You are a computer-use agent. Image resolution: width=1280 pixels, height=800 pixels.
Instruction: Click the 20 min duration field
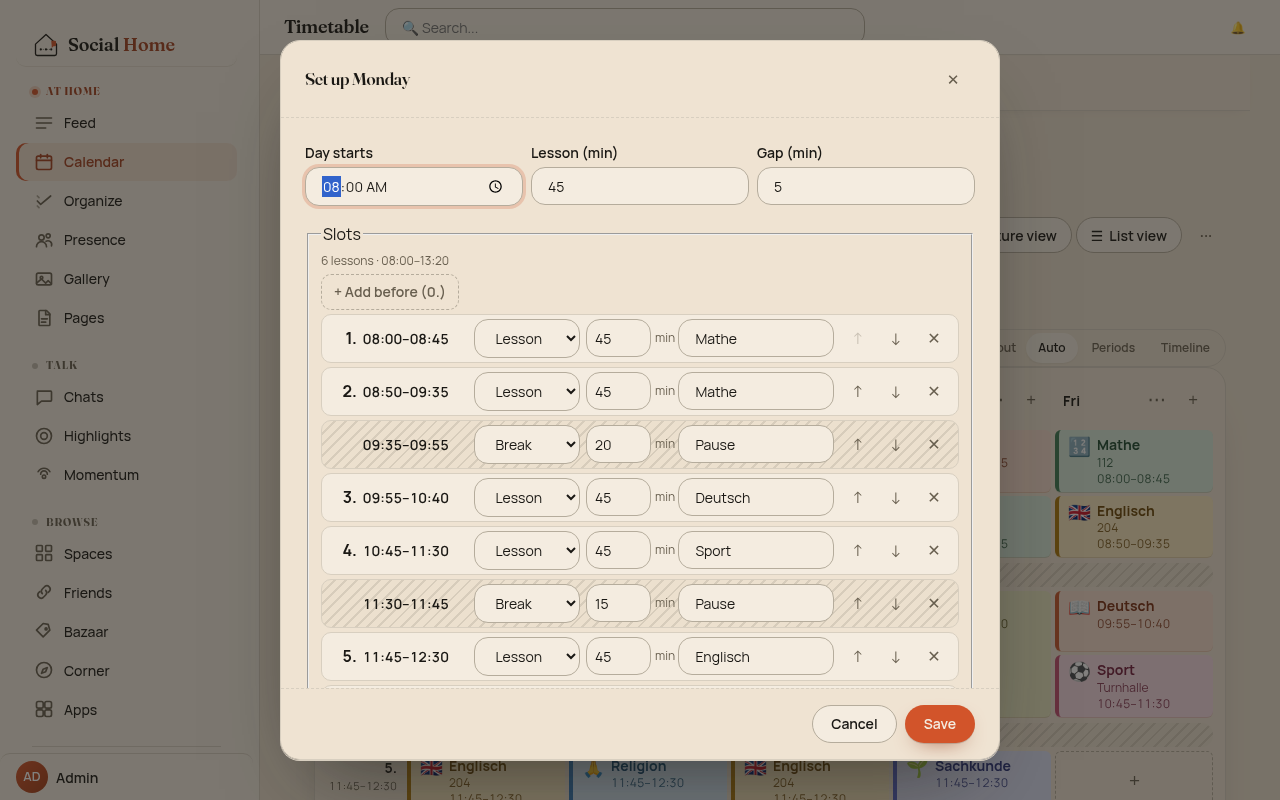click(618, 445)
